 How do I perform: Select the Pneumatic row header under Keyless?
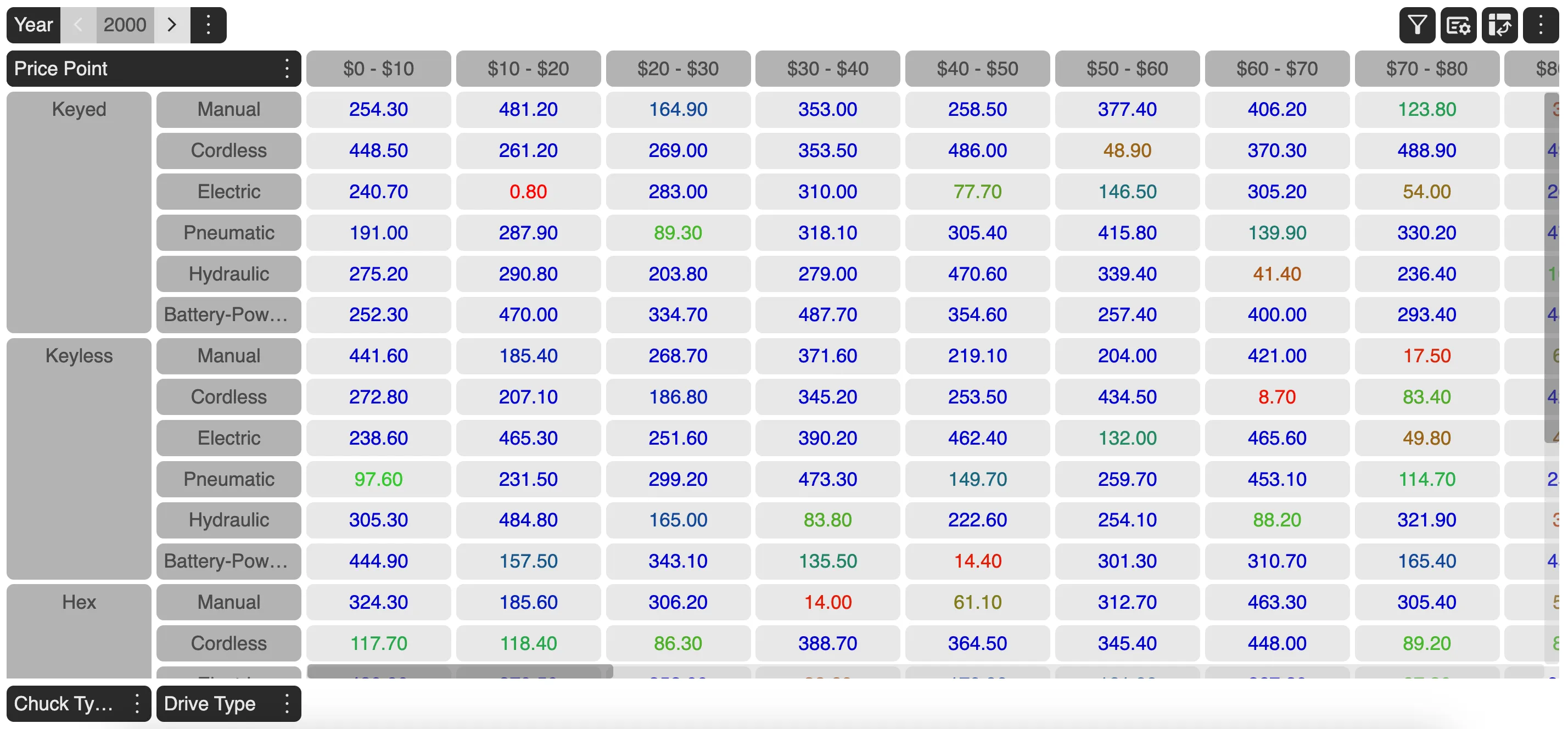click(x=228, y=479)
